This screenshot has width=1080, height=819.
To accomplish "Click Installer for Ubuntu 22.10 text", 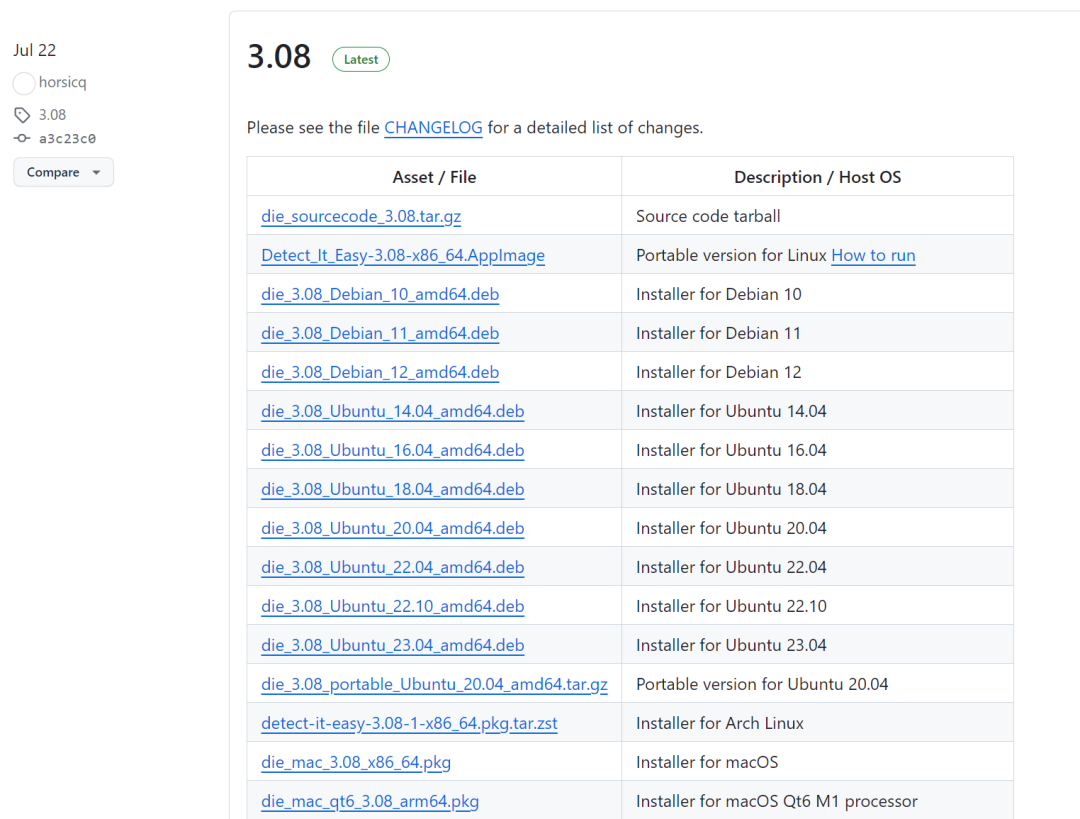I will tap(731, 606).
